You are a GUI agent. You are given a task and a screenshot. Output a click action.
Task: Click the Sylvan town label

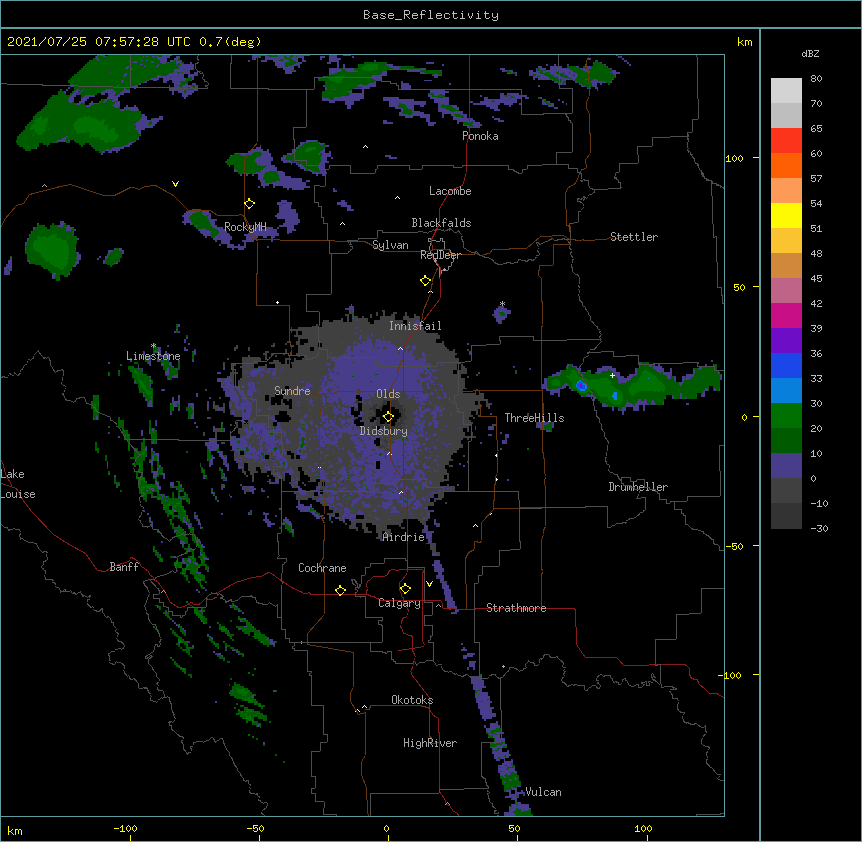point(390,245)
